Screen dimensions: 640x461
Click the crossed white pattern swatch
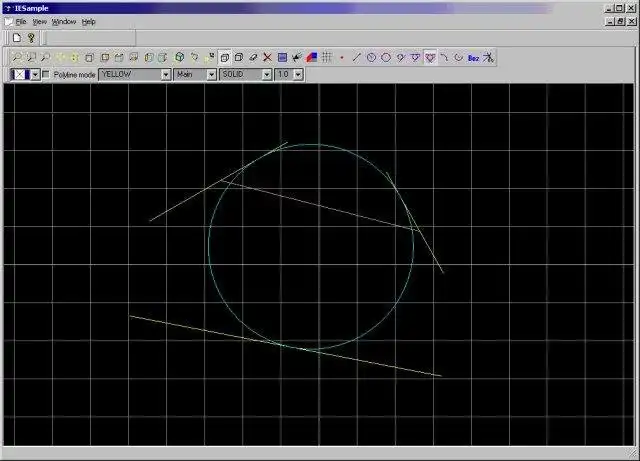pyautogui.click(x=20, y=75)
